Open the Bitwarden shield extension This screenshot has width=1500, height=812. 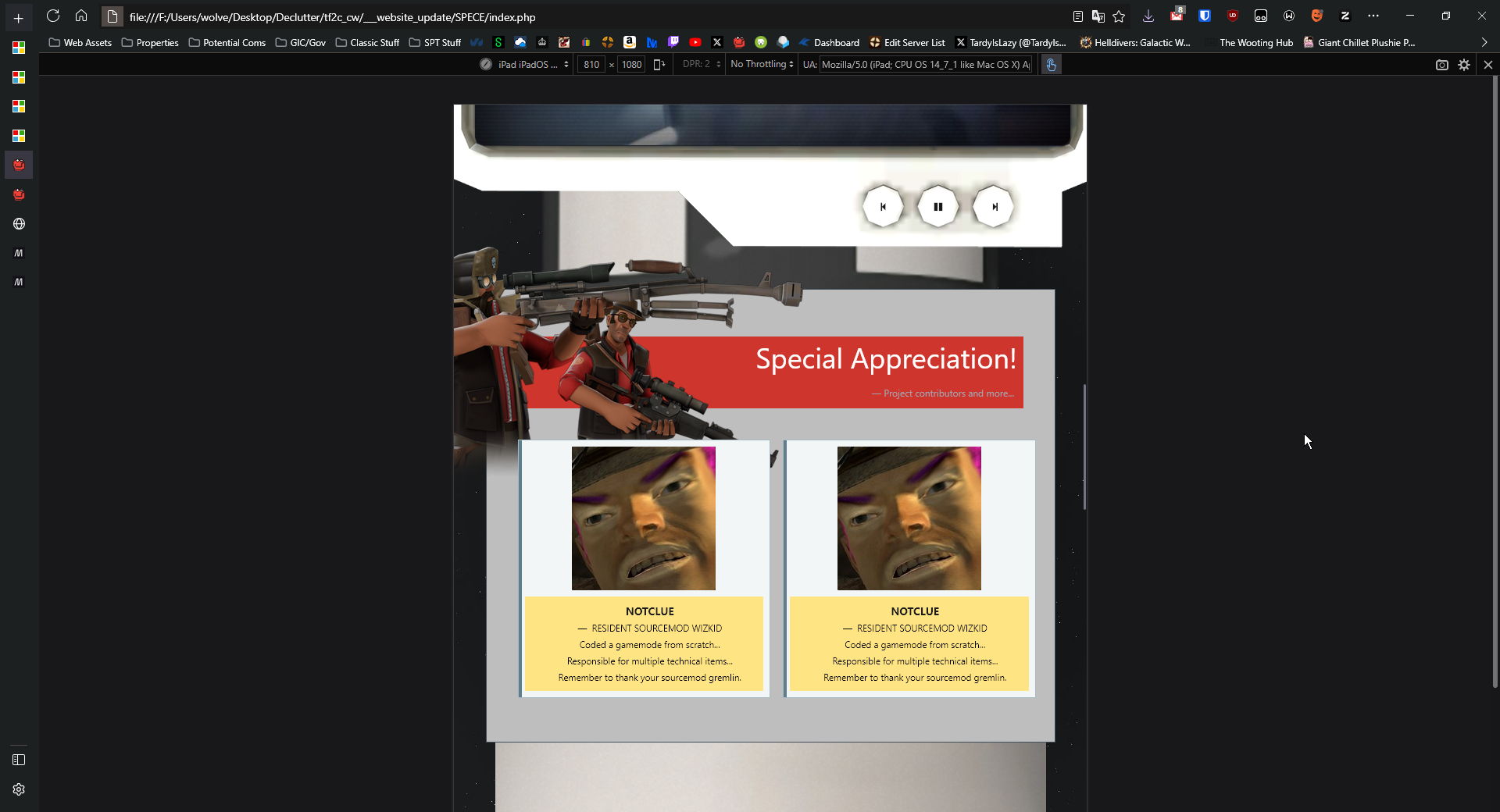1205,16
